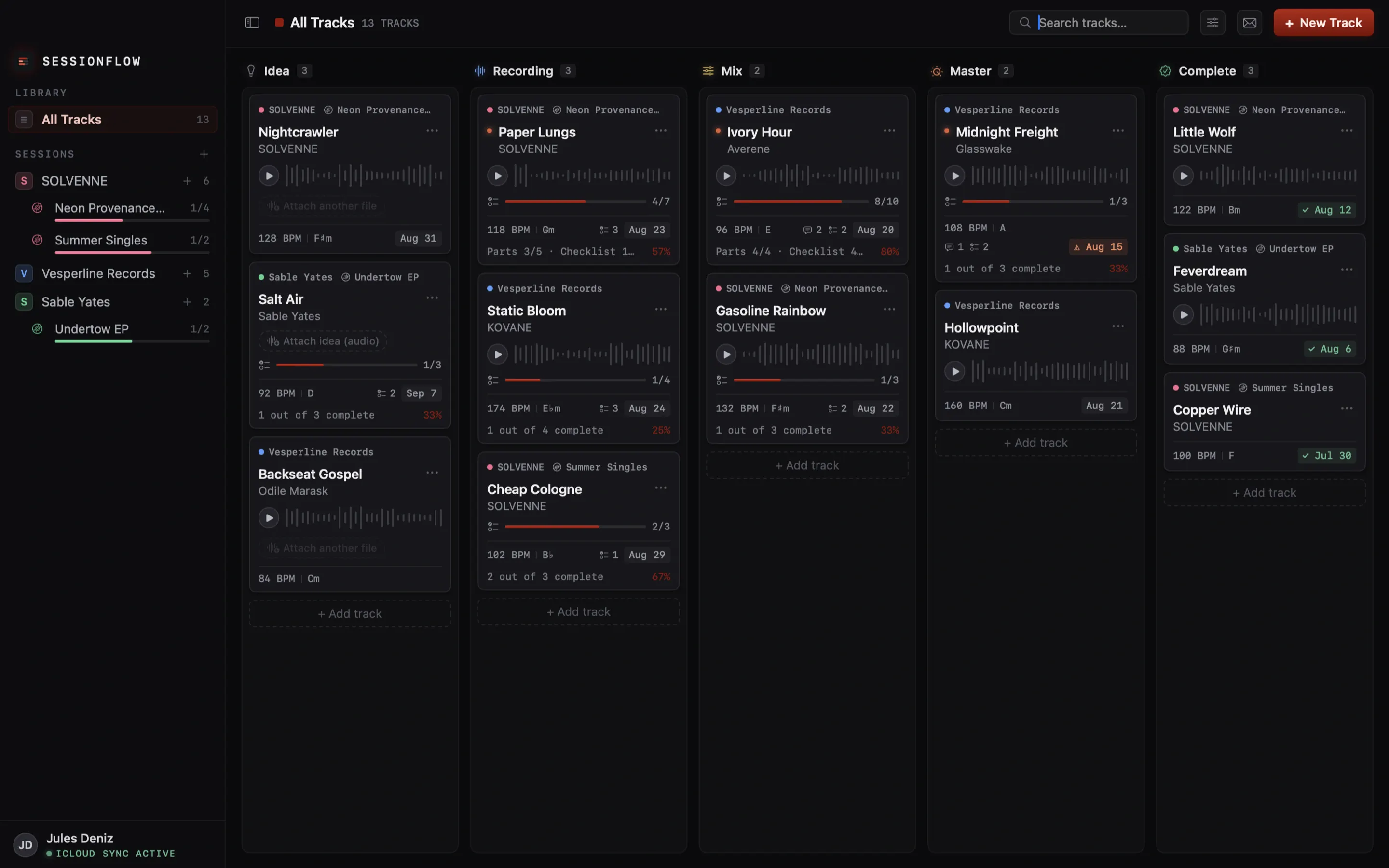Open the Backseat Gospel card options menu
1389x868 pixels.
tap(432, 473)
